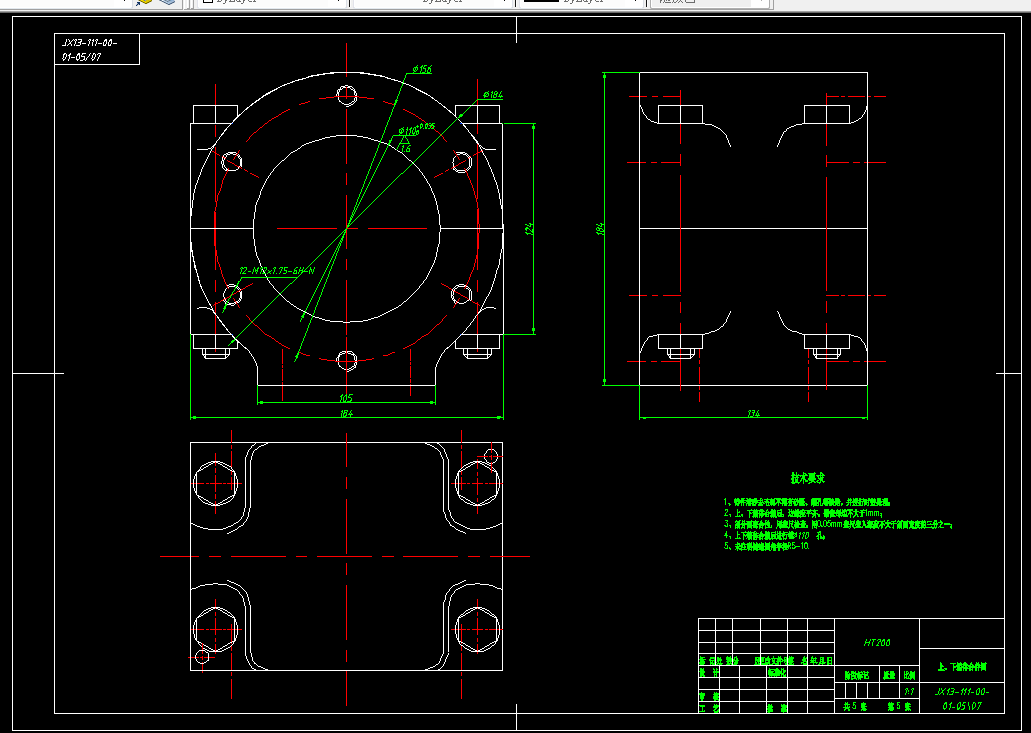Screen dimensions: 1031x733
Task: Select the ø156 diameter dimension text
Action: 422,69
